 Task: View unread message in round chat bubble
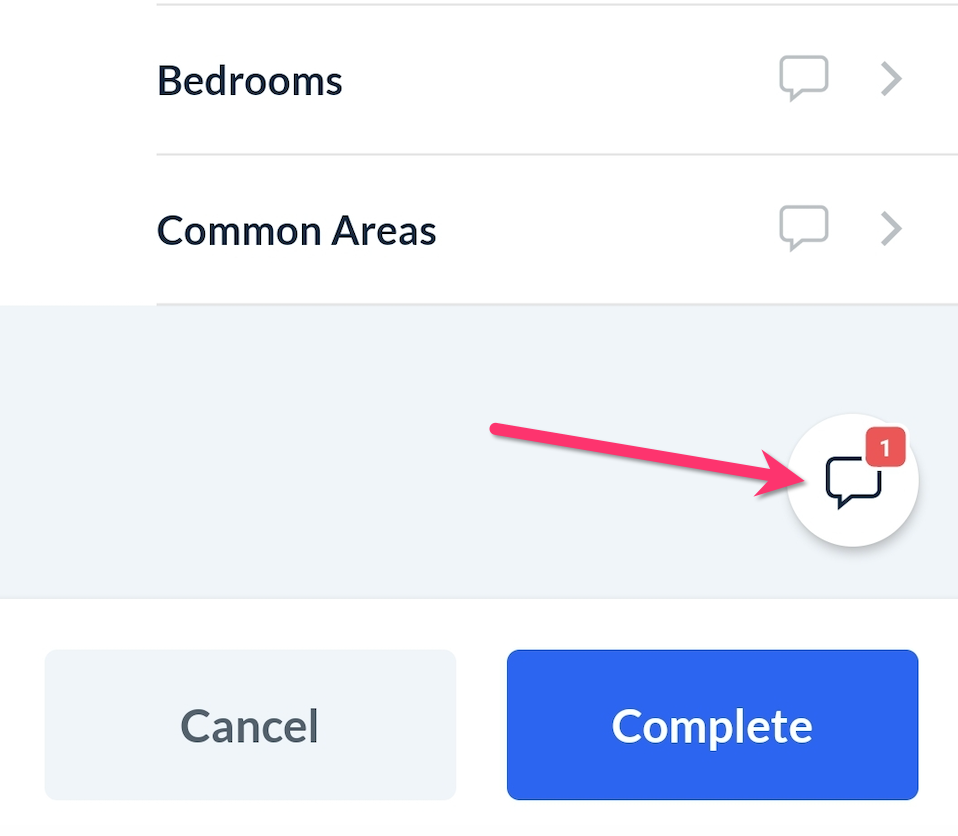(853, 481)
